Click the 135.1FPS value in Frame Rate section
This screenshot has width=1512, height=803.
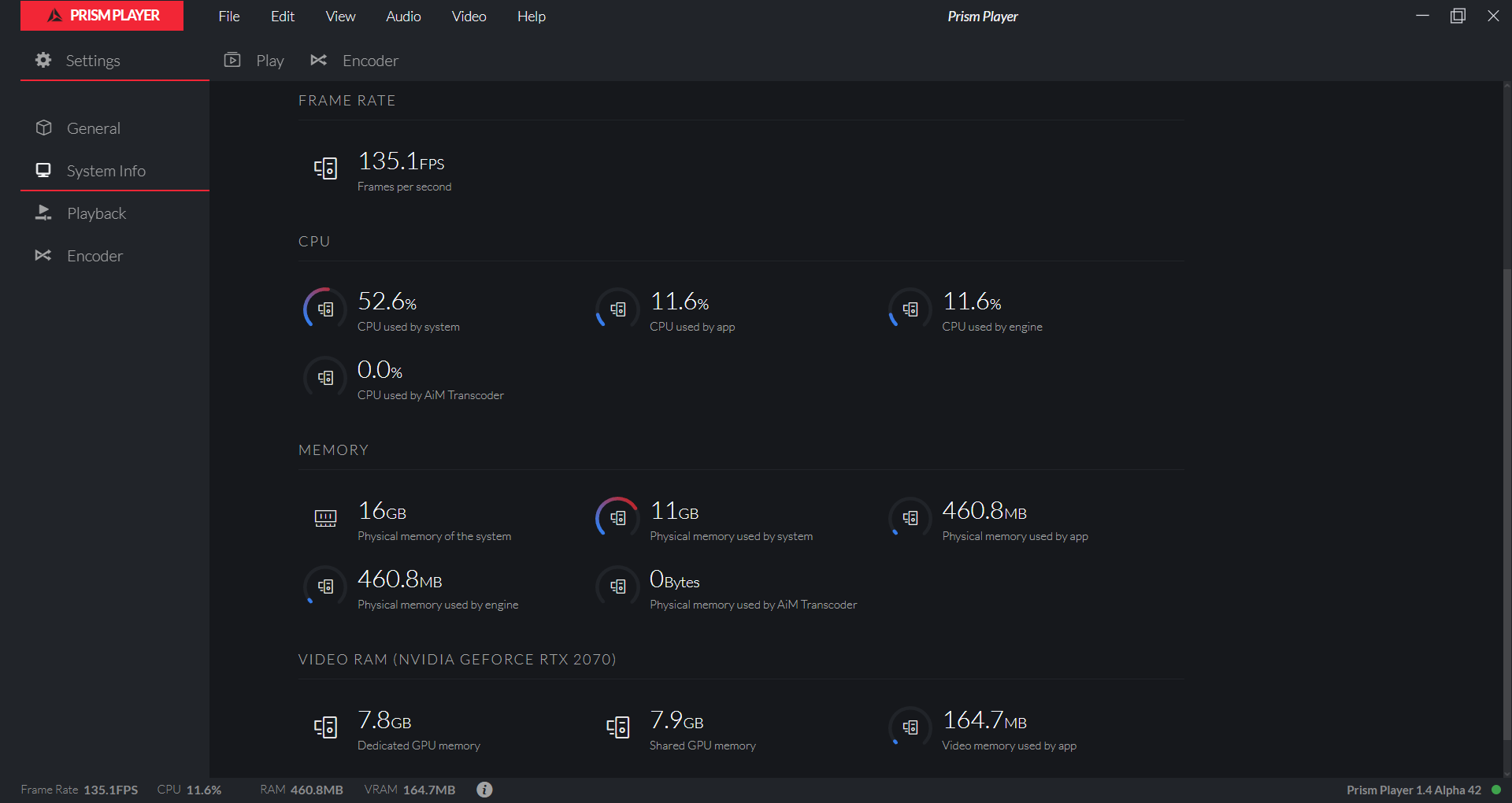click(401, 161)
